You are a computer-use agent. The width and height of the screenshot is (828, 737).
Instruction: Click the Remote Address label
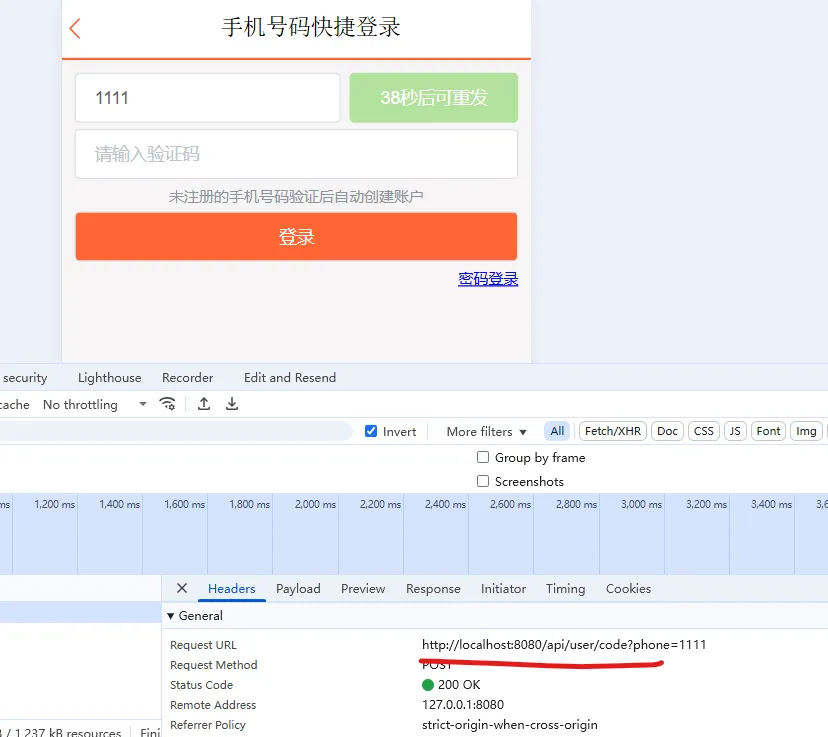(213, 705)
